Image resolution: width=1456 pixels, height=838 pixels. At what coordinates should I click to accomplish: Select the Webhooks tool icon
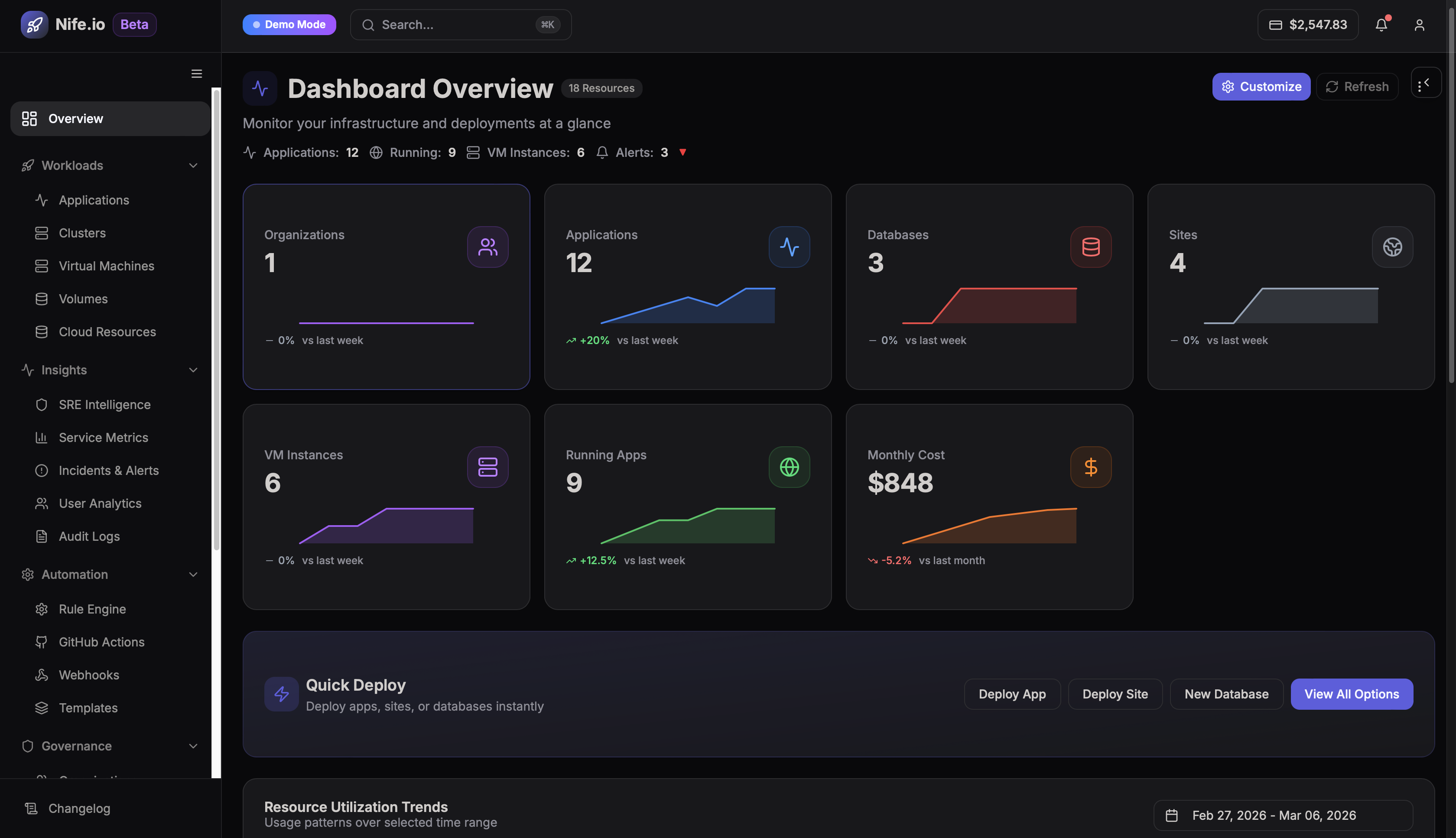pyautogui.click(x=42, y=675)
